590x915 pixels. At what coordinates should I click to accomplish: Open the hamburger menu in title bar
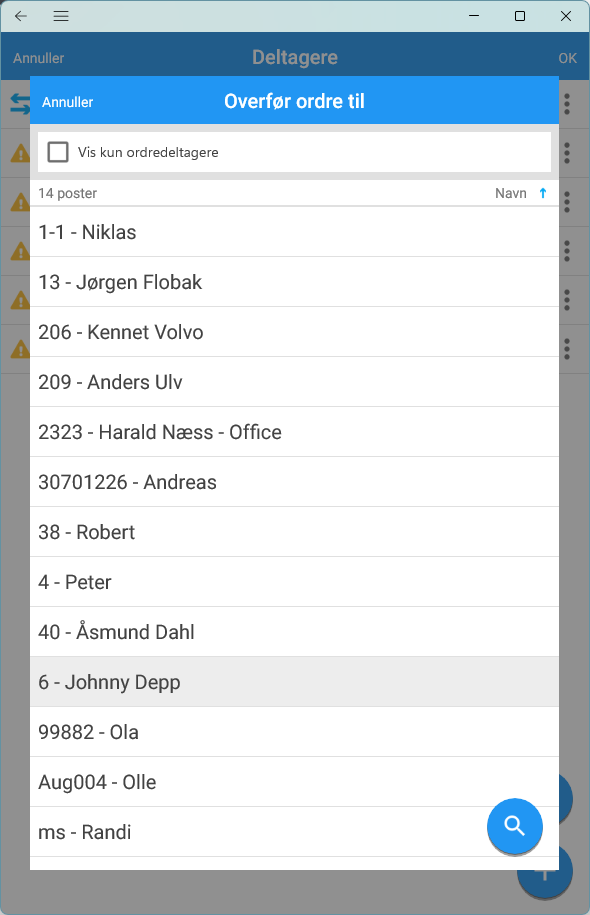click(61, 16)
